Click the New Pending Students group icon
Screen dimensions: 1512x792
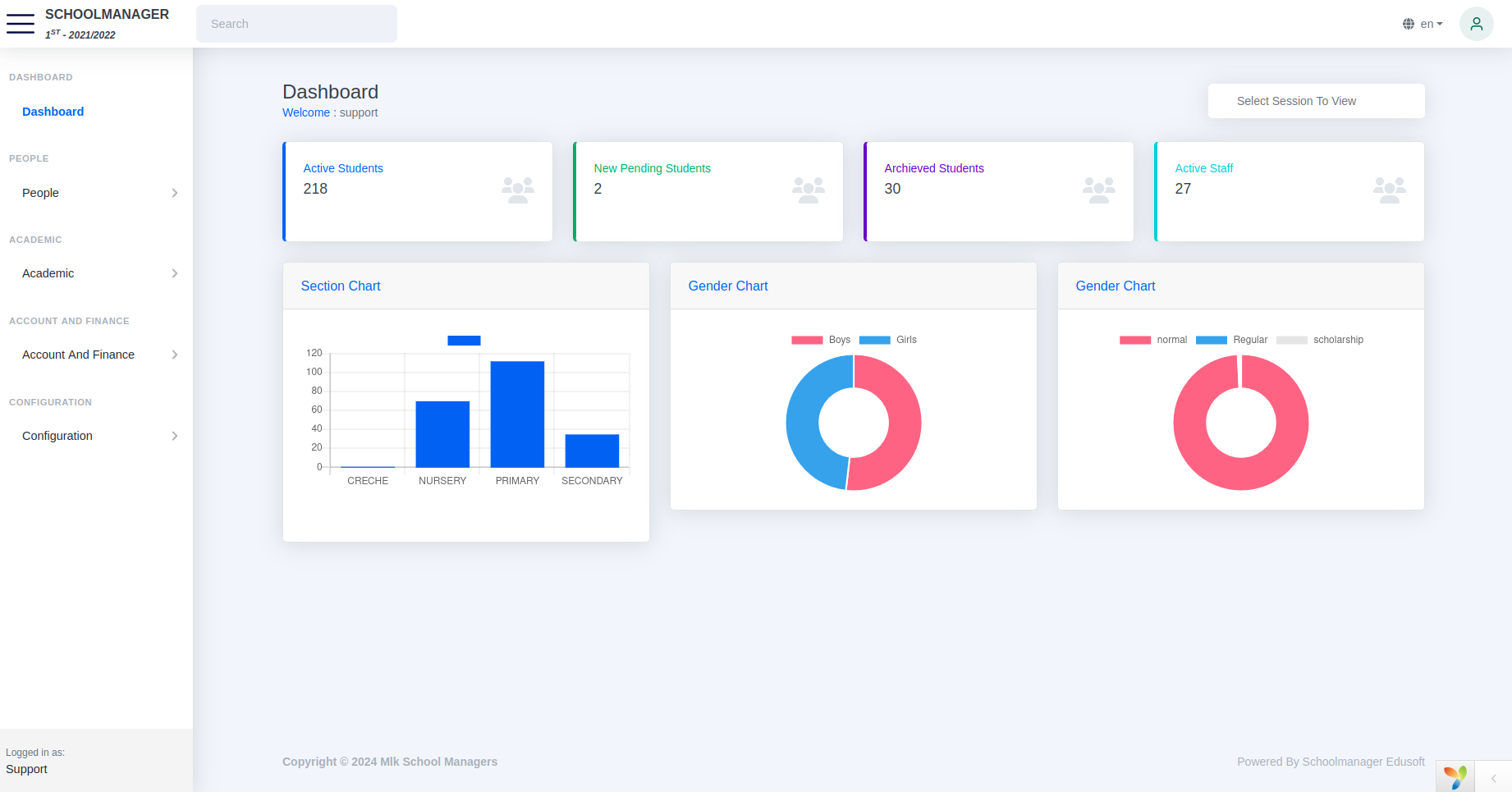click(x=809, y=190)
